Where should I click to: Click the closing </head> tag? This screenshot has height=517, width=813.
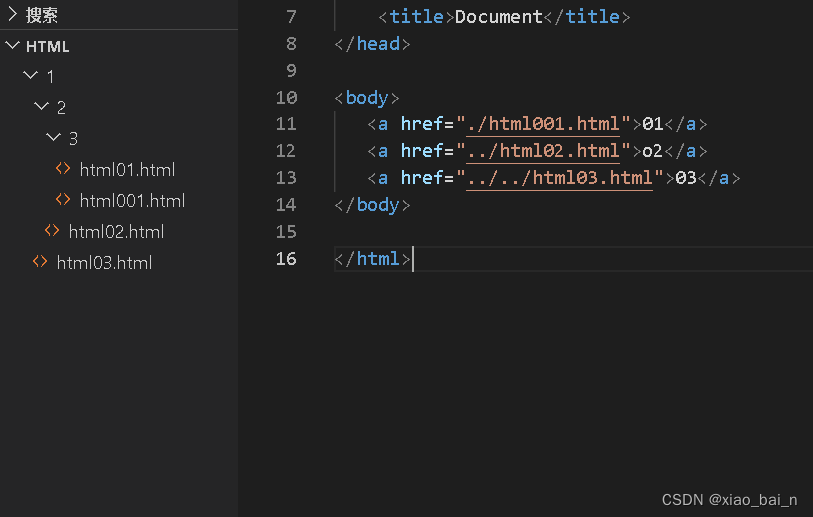click(373, 44)
